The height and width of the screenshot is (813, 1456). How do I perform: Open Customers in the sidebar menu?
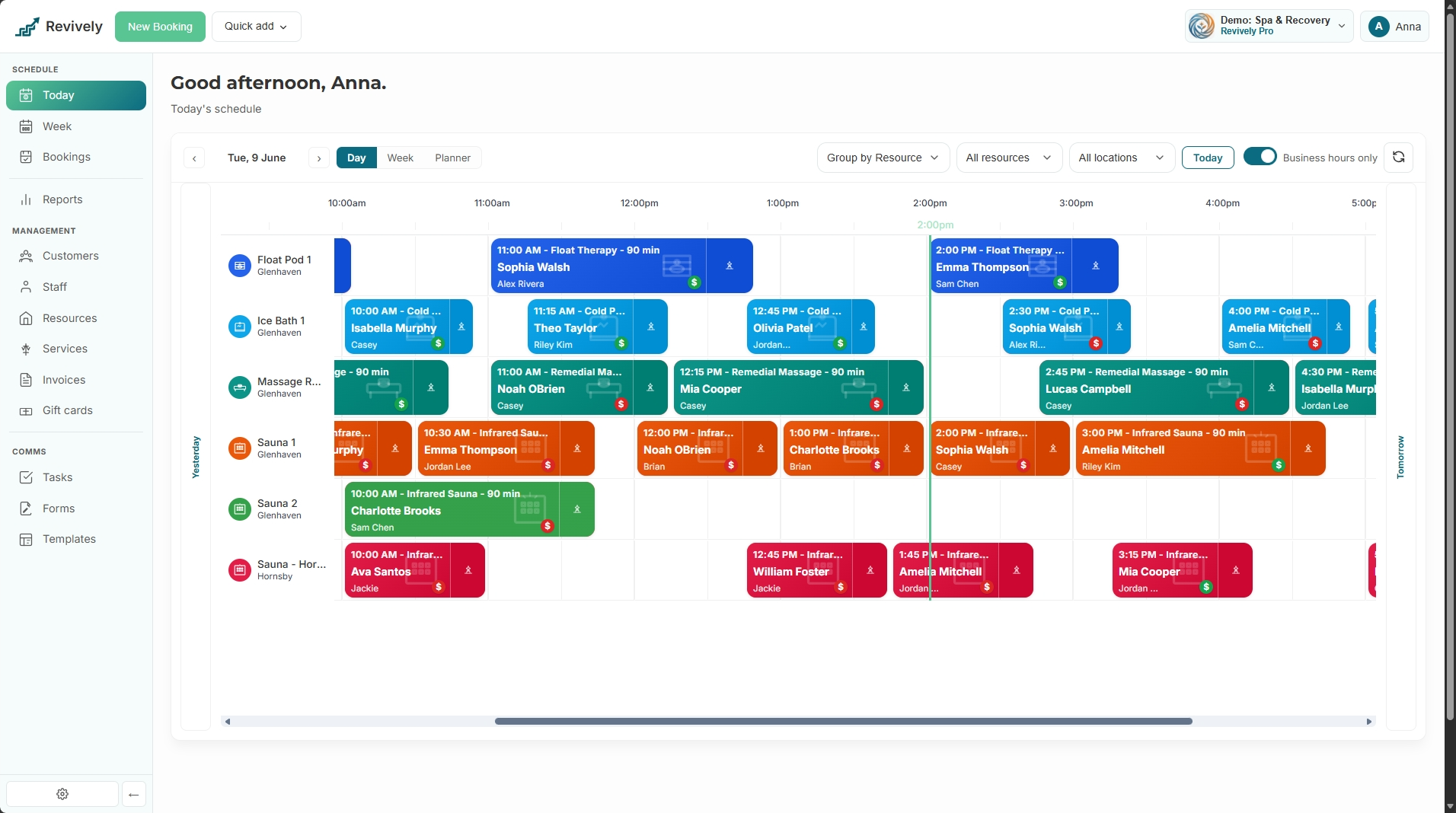[76, 256]
